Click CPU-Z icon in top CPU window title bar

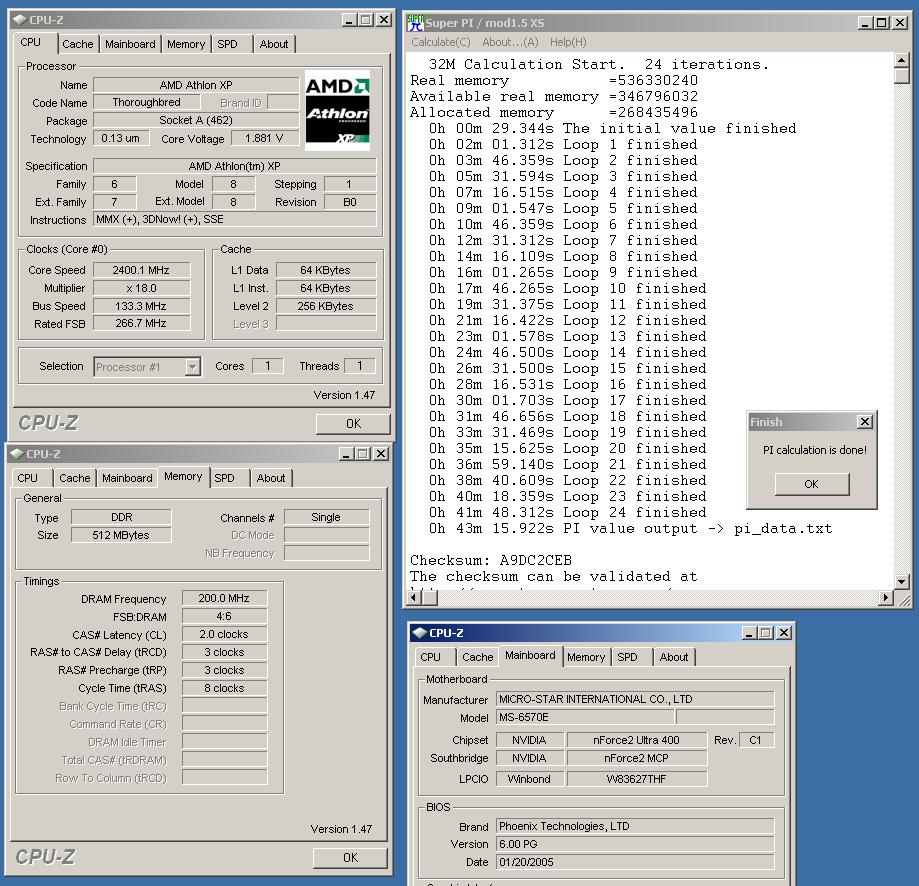pyautogui.click(x=19, y=19)
